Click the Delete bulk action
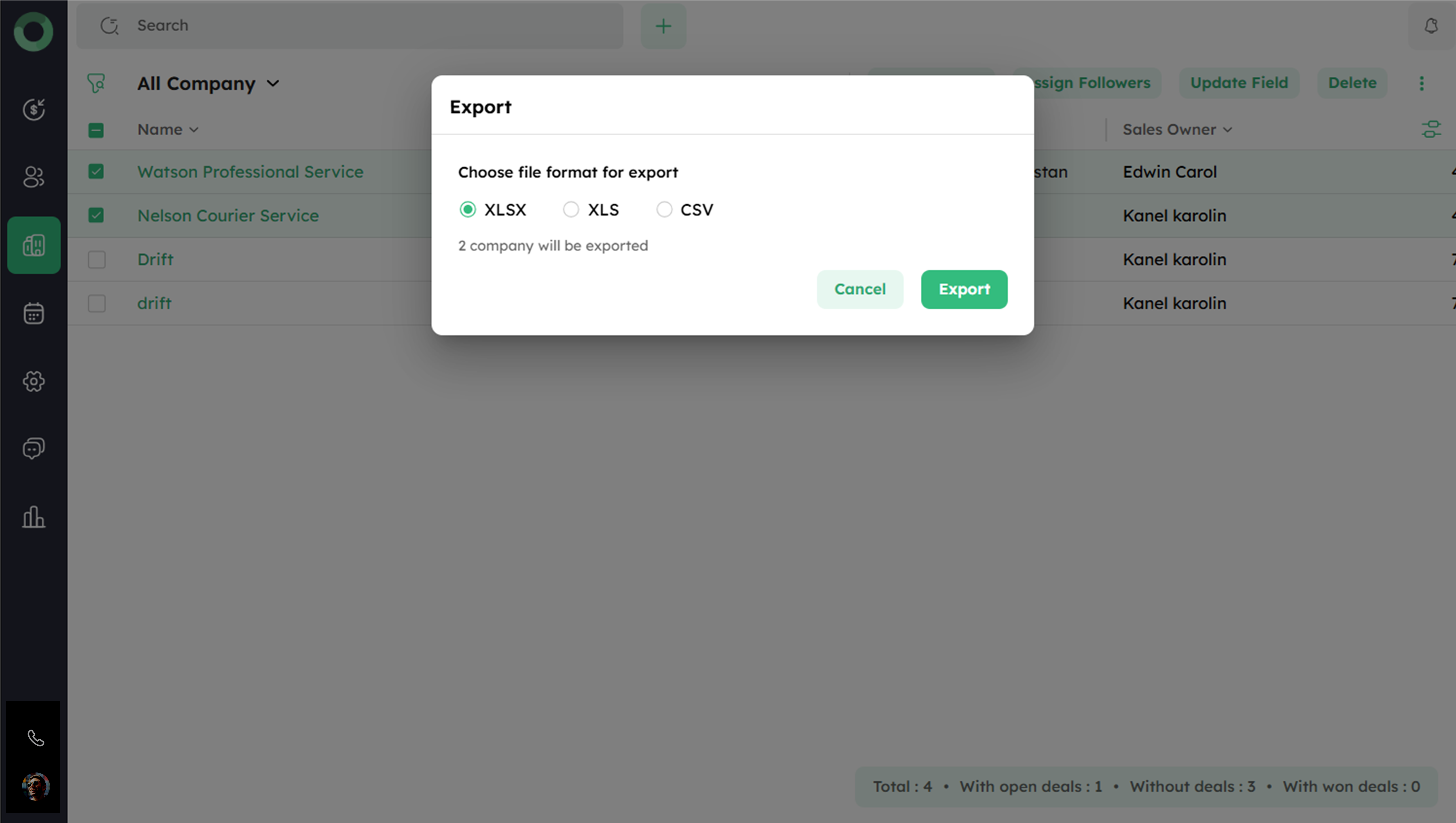 [1352, 83]
